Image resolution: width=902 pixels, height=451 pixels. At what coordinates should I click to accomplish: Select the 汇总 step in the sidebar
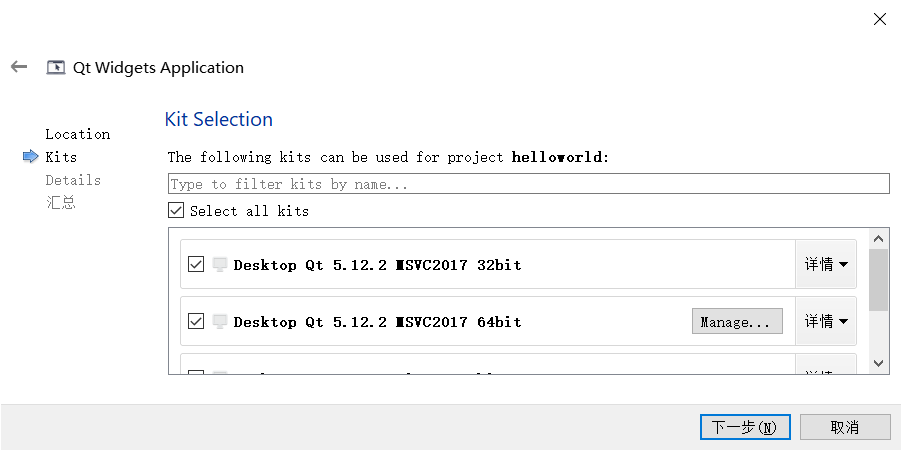tap(61, 202)
